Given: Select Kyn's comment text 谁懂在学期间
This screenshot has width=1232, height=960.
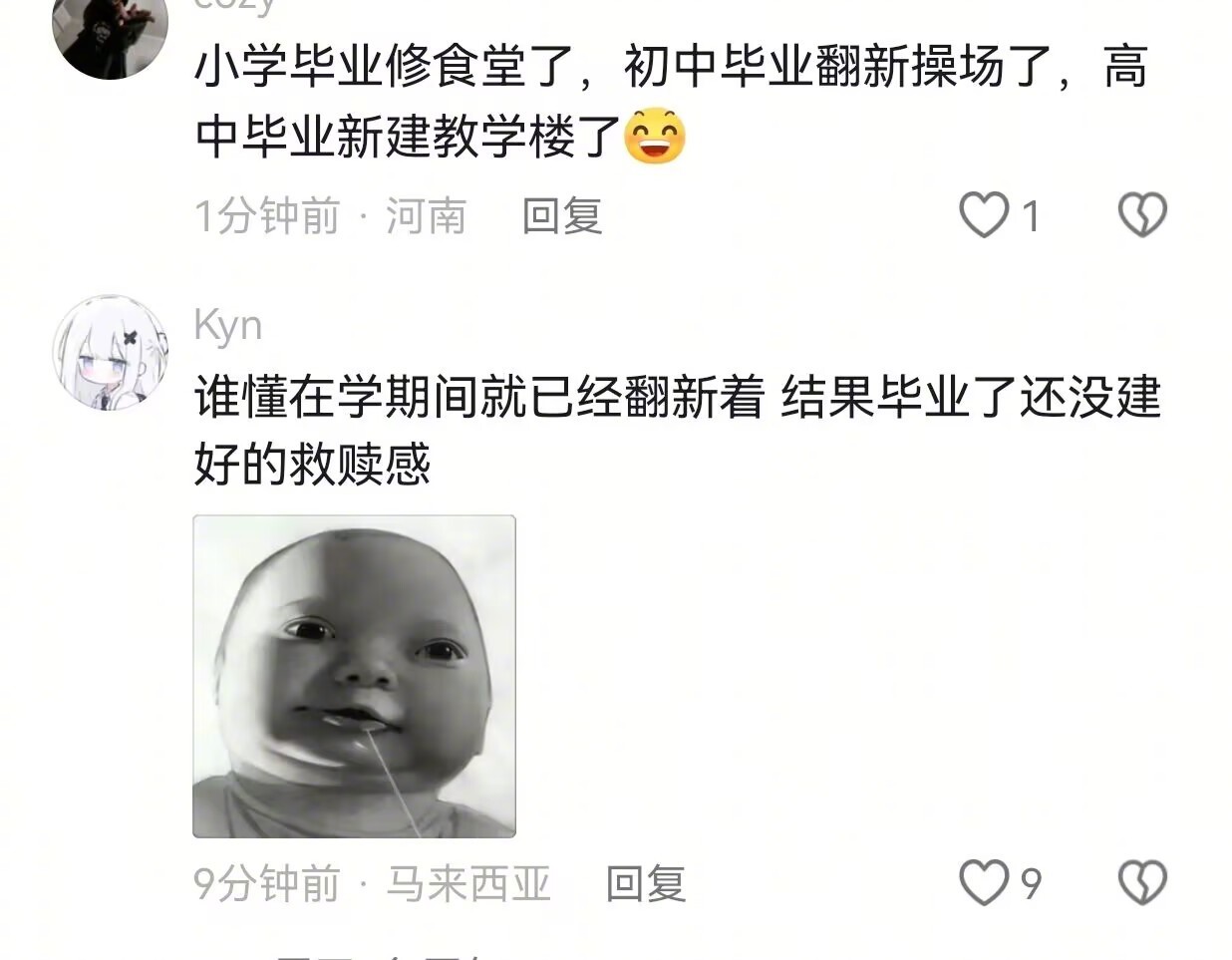Looking at the screenshot, I should click(678, 431).
